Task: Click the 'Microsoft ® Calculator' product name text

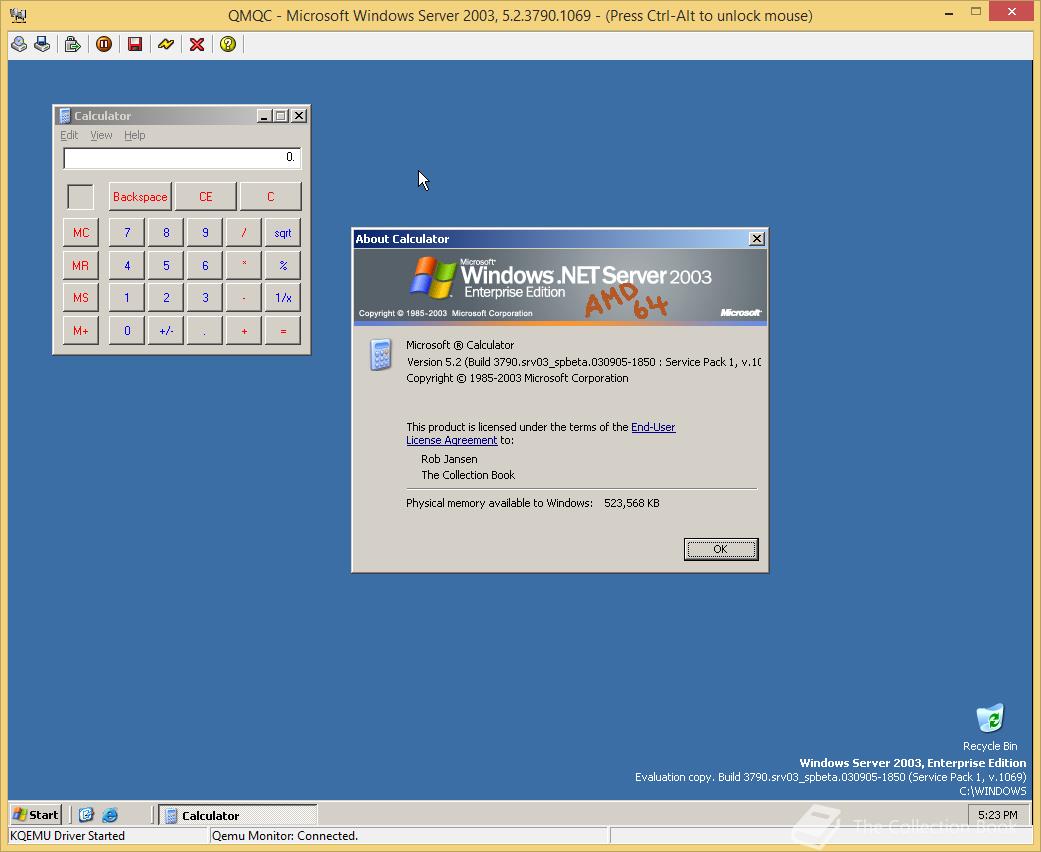Action: pyautogui.click(x=460, y=345)
